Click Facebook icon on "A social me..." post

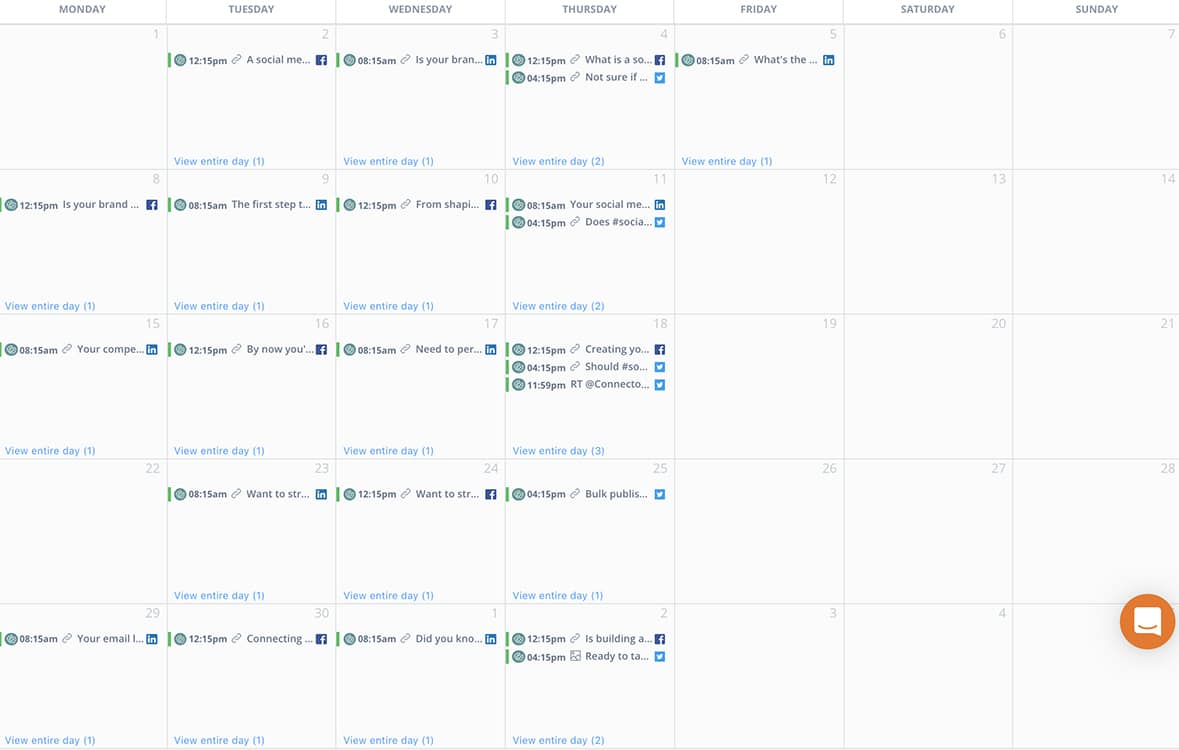pyautogui.click(x=321, y=60)
